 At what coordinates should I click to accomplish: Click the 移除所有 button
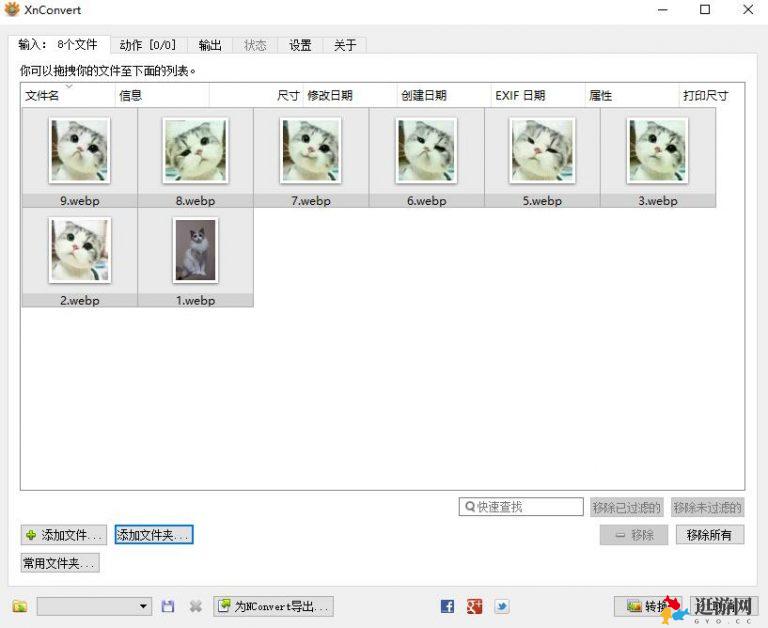pos(709,535)
